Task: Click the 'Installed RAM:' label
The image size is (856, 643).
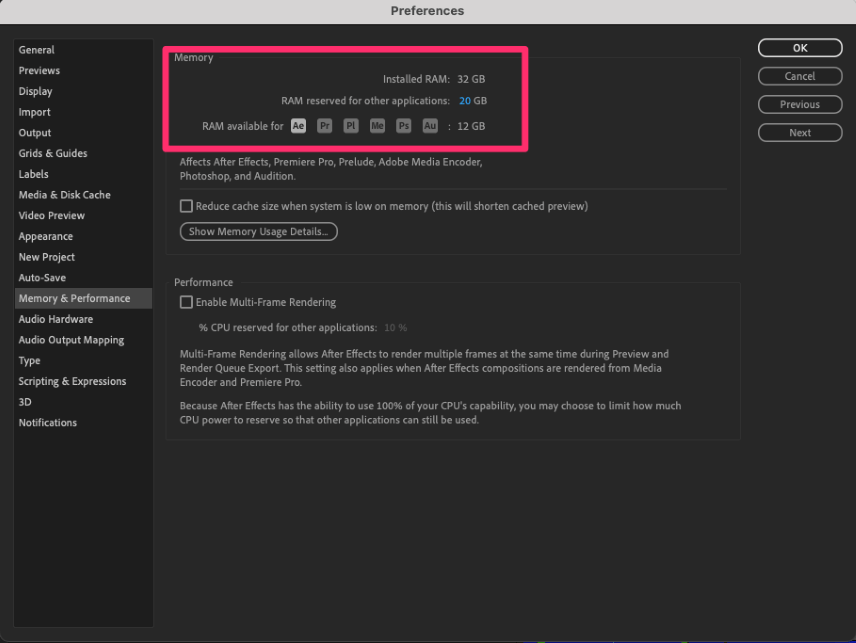Action: 416,79
